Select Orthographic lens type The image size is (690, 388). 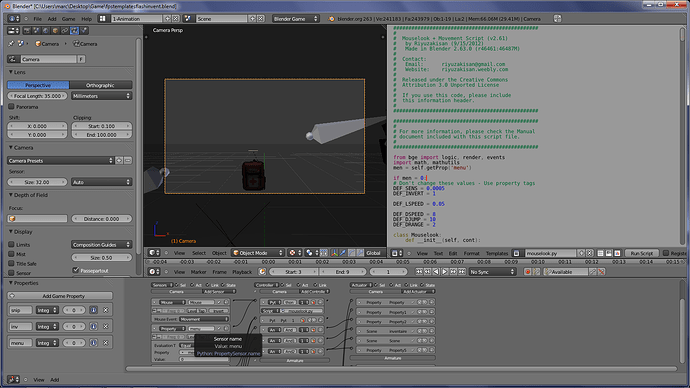tap(101, 85)
